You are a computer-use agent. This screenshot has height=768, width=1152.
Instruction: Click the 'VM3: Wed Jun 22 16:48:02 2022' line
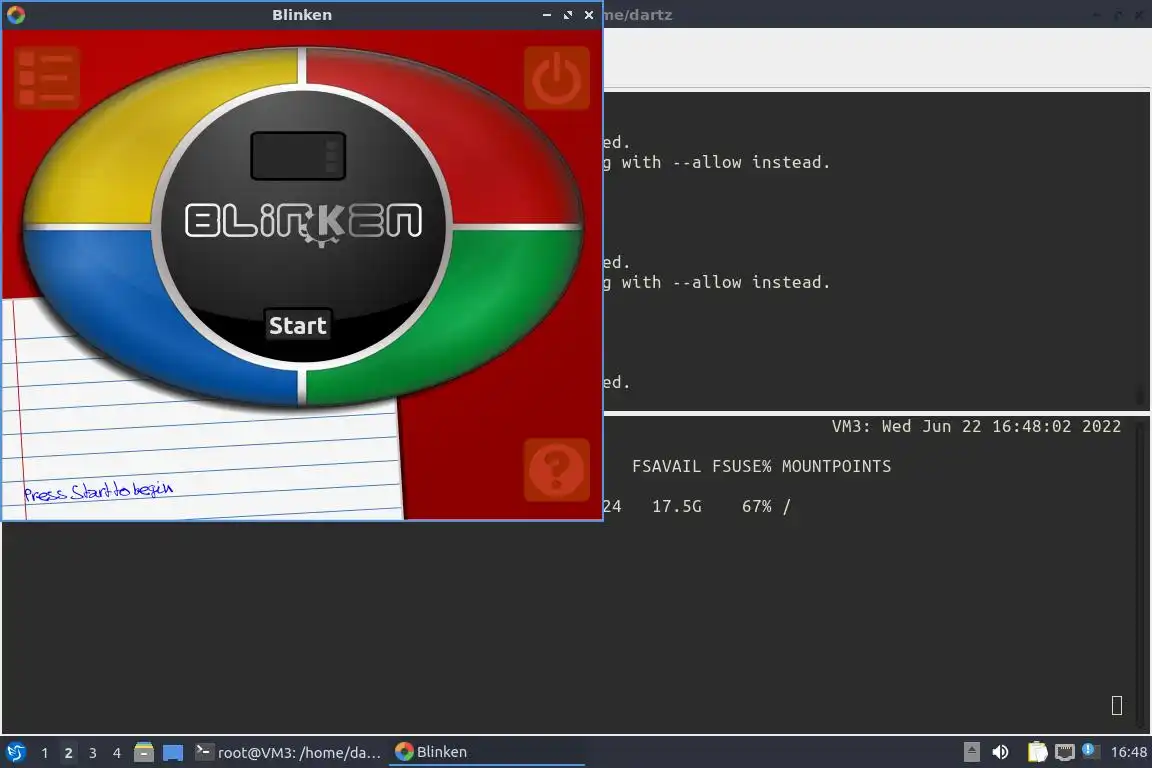pyautogui.click(x=976, y=426)
